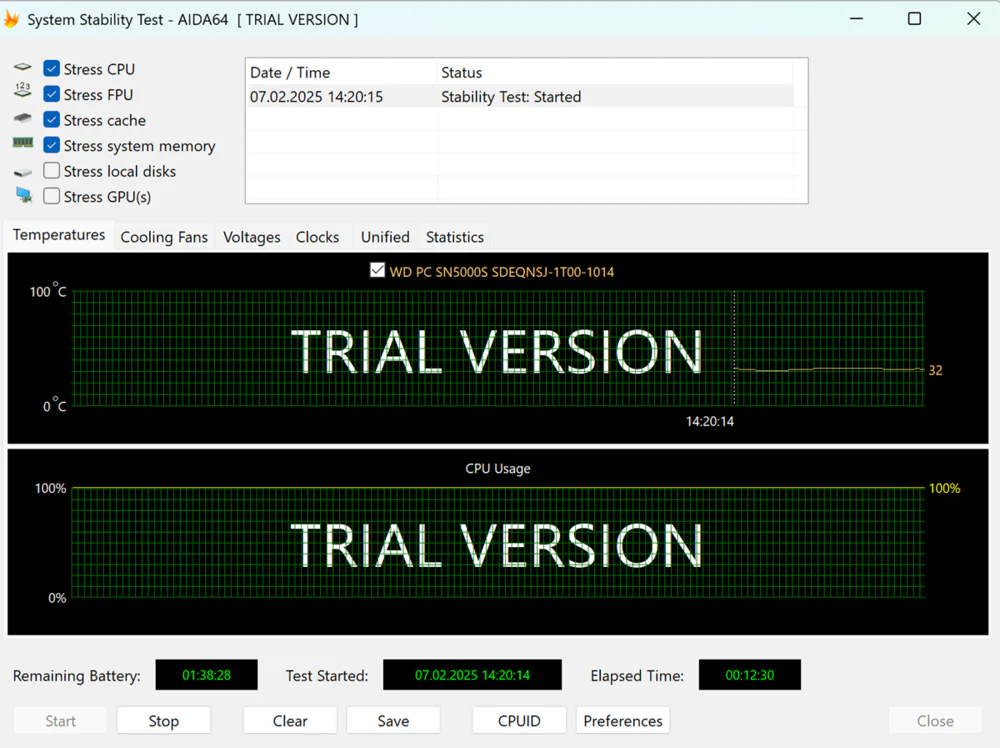The width and height of the screenshot is (1000, 748).
Task: Open the Voltages tab
Action: 251,237
